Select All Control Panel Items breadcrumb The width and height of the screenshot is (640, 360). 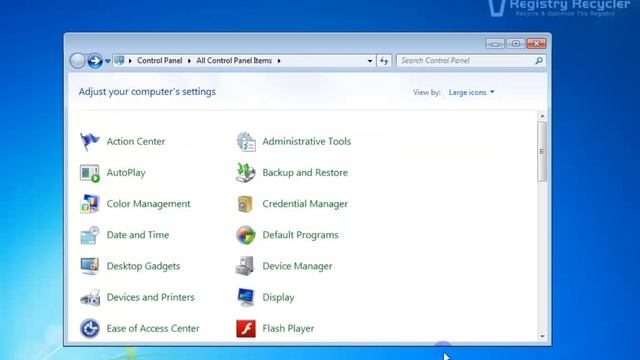(x=234, y=60)
